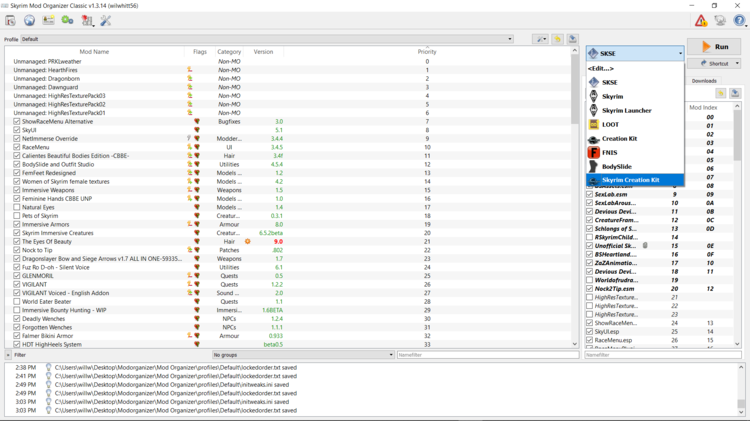Sort by Priority column header

tap(427, 52)
